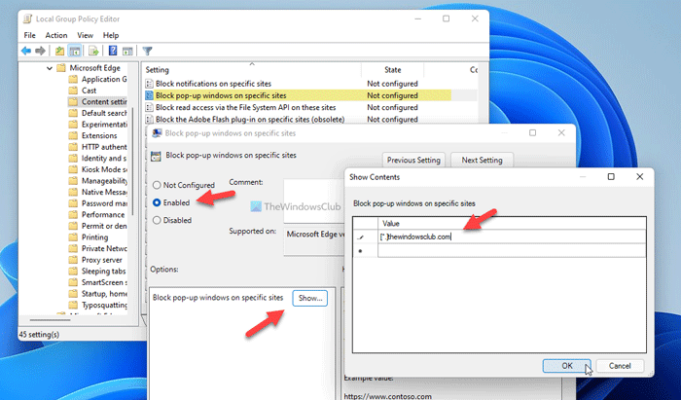Screen dimensions: 681x400
Task: Click Cancel in Show Contents dialog
Action: pyautogui.click(x=619, y=366)
